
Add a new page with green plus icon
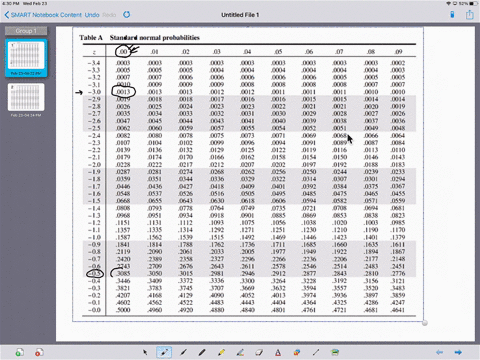pos(19,352)
